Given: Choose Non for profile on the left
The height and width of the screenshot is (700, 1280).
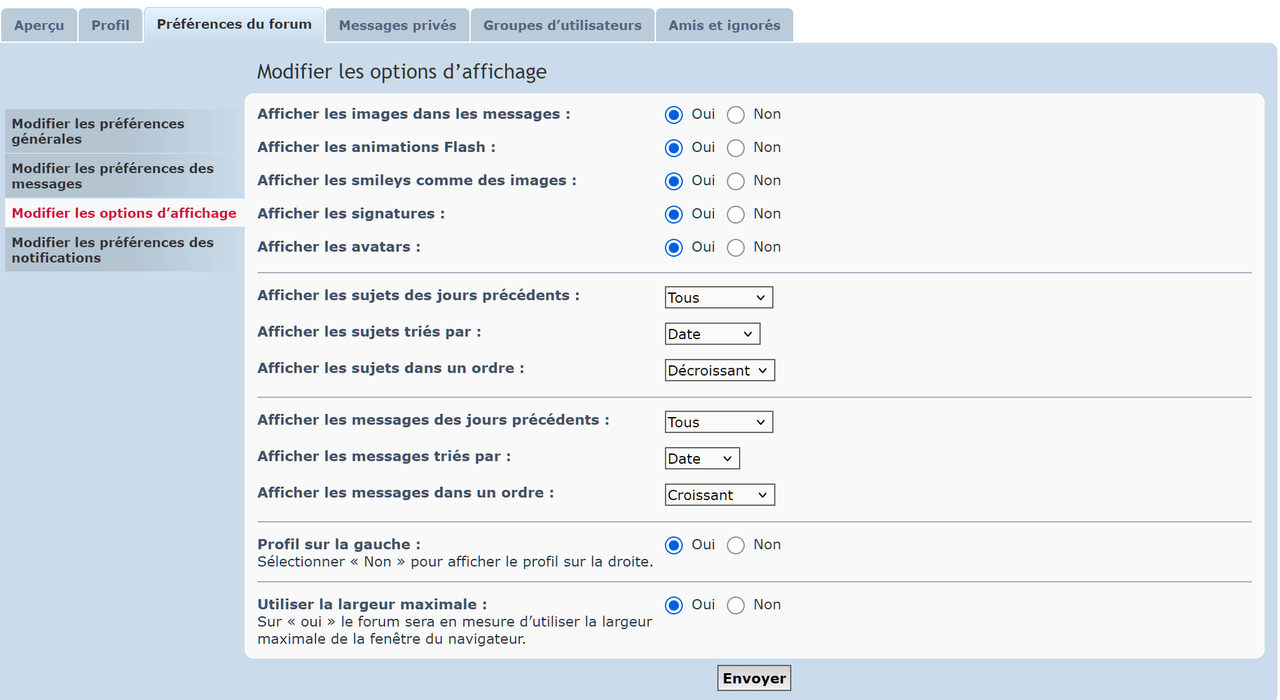Looking at the screenshot, I should pyautogui.click(x=736, y=545).
